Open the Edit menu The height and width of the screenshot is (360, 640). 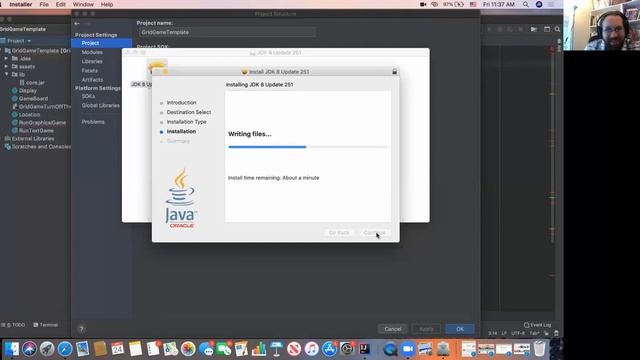coord(60,4)
